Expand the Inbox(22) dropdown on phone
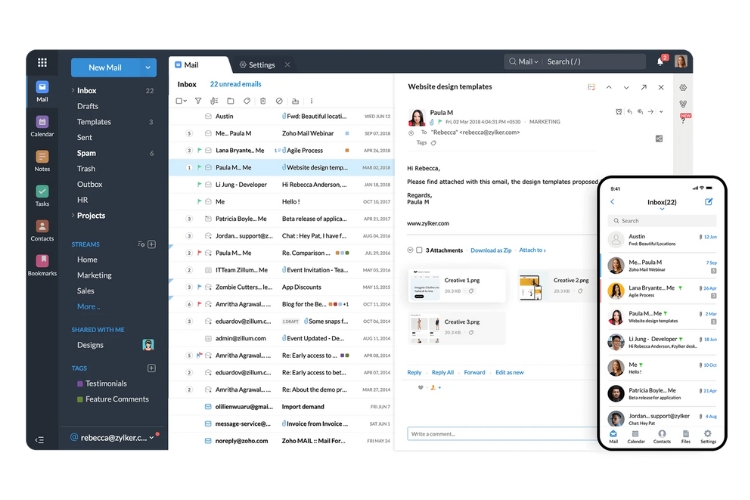 (662, 209)
